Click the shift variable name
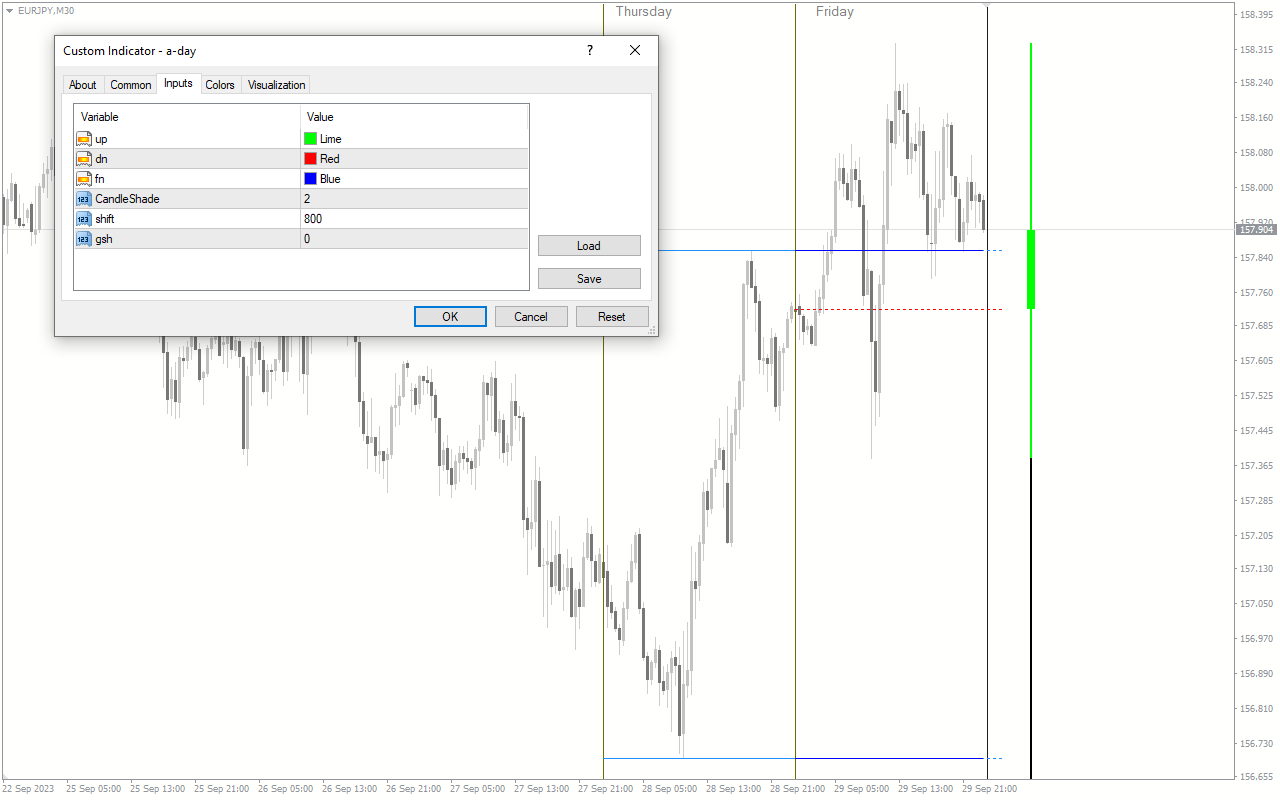 (x=104, y=219)
